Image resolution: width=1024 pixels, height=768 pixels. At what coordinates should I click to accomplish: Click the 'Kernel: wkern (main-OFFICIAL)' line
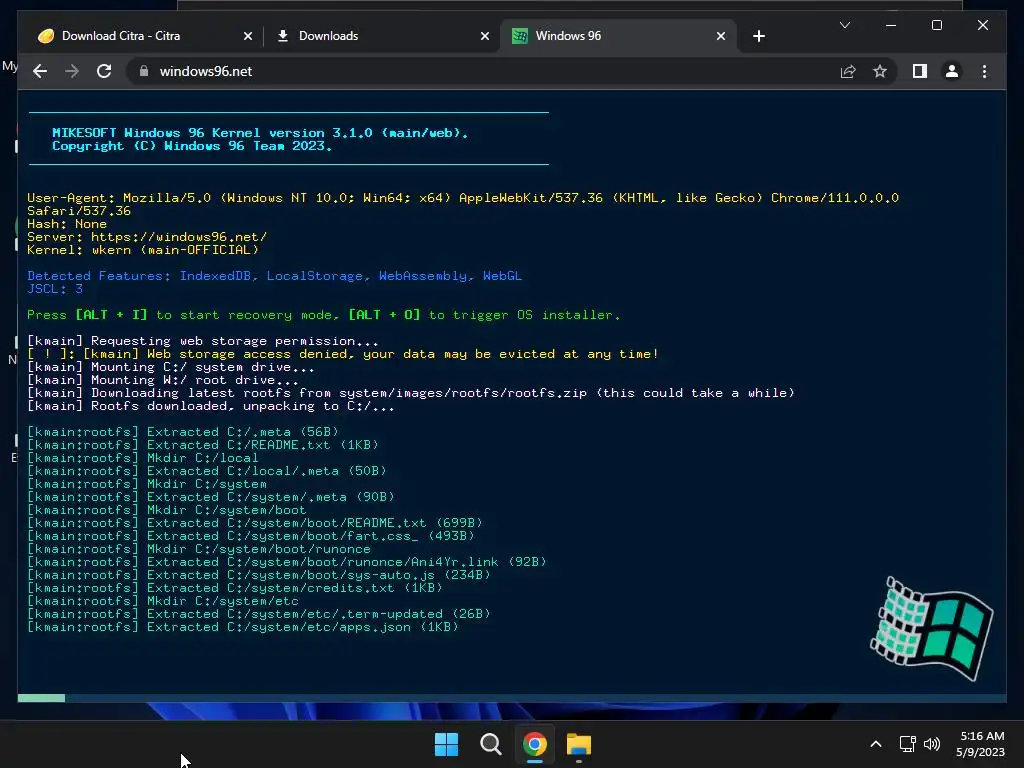pos(143,249)
